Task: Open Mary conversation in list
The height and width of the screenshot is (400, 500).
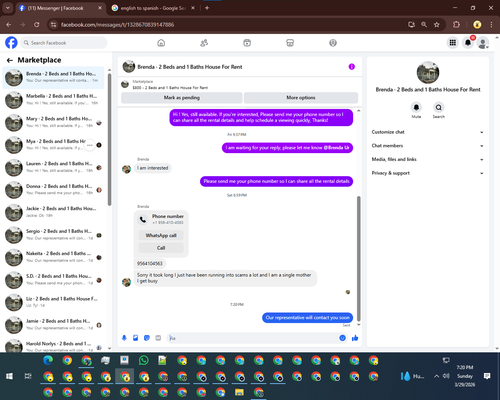Action: [53, 122]
